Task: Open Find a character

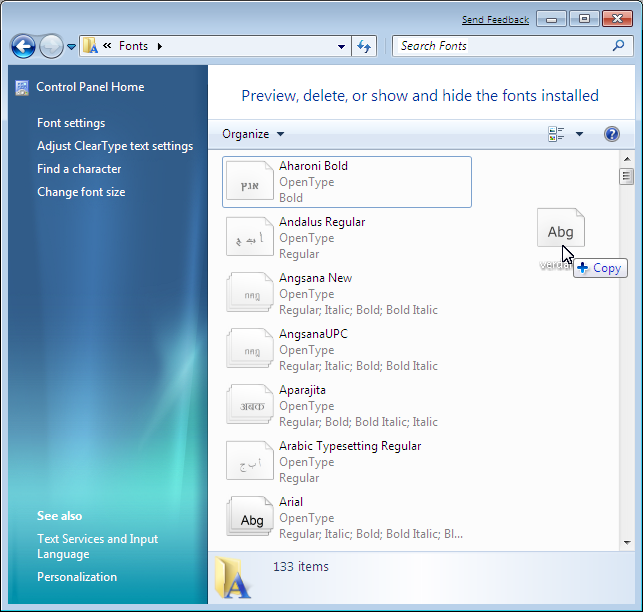Action: coord(79,169)
